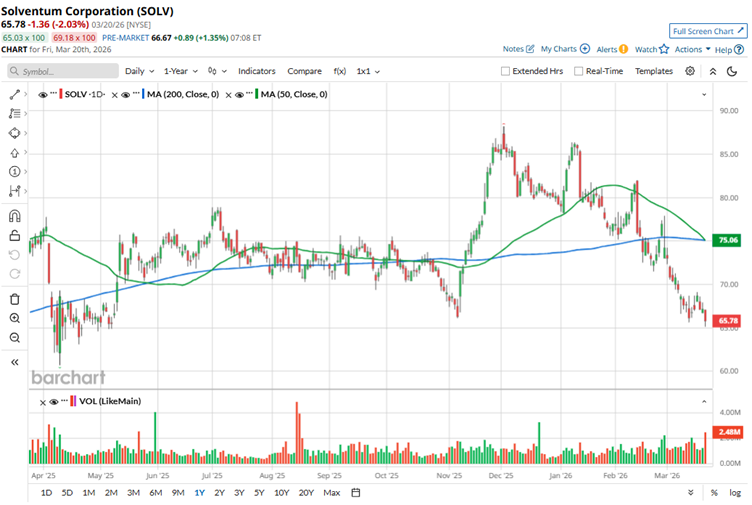Collapse the header with double chevron
752x505 pixels.
pos(713,71)
